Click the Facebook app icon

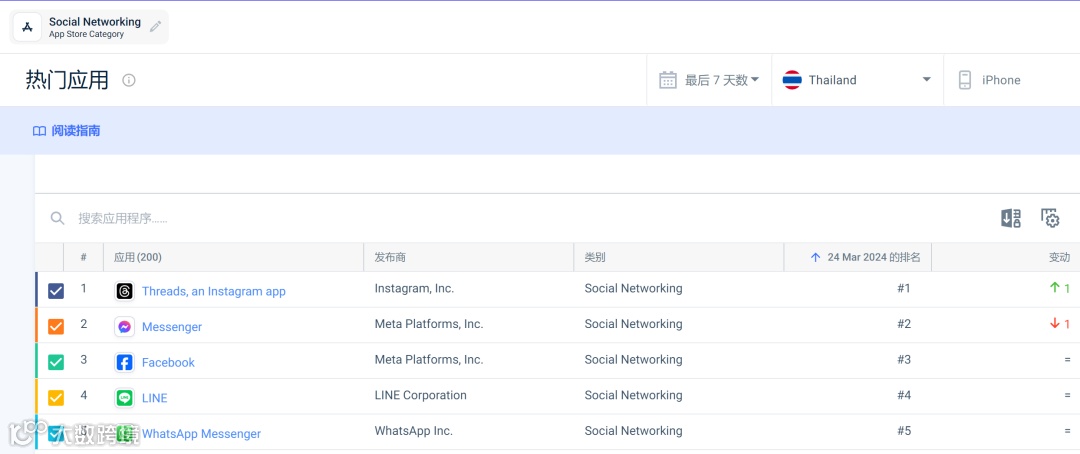pyautogui.click(x=125, y=362)
